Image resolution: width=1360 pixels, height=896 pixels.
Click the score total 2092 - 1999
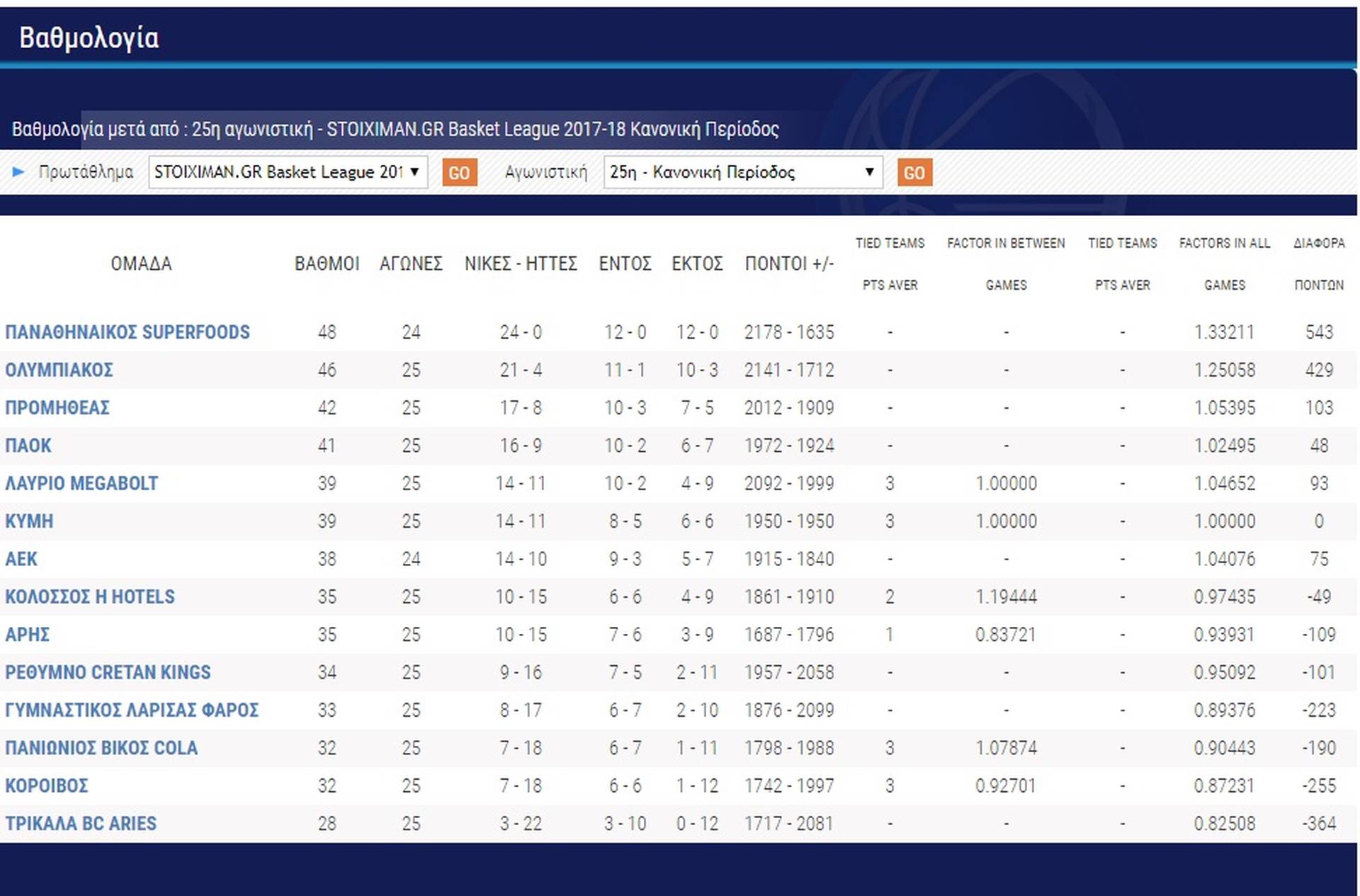click(x=789, y=483)
